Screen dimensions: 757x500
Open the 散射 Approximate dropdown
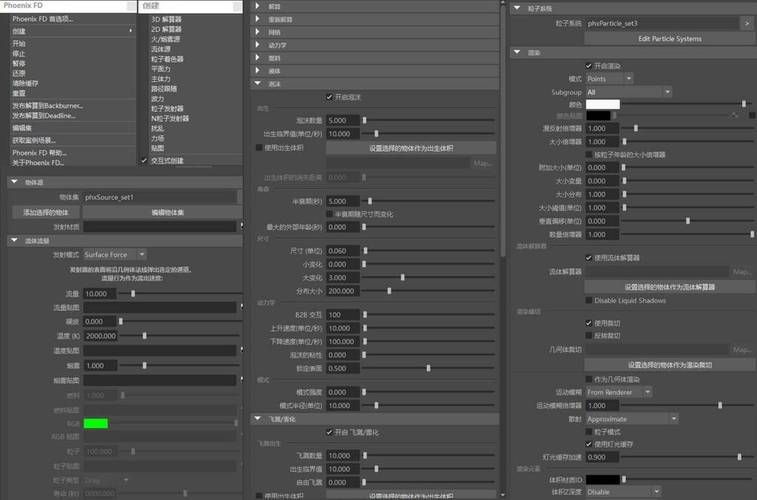tap(630, 418)
